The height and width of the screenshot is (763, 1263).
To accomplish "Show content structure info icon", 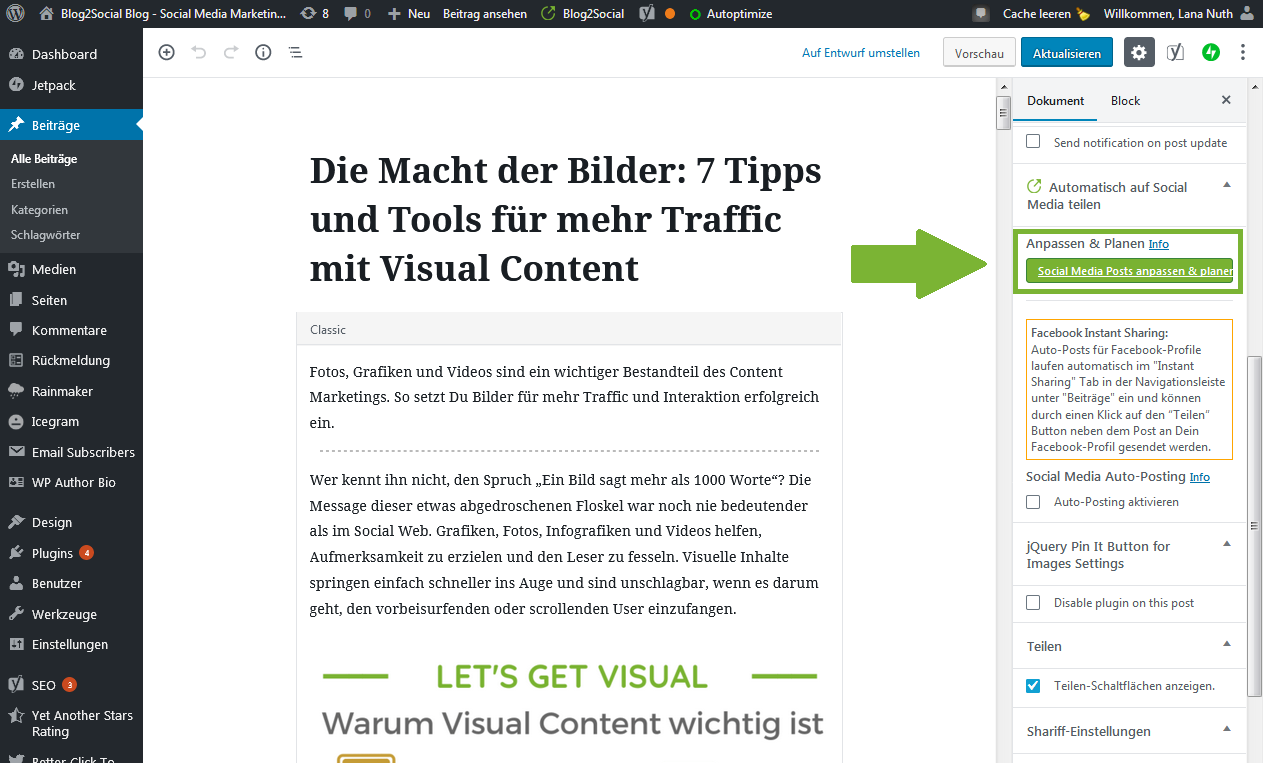I will point(263,53).
